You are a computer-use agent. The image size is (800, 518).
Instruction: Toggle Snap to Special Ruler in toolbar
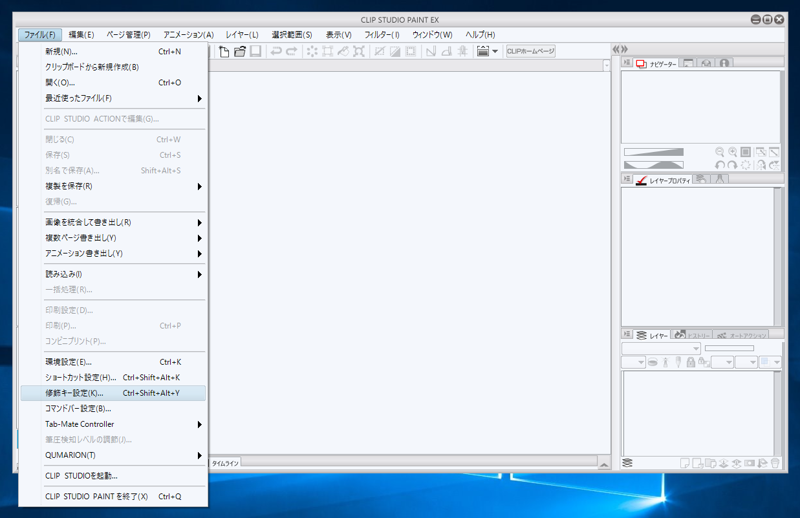click(447, 51)
